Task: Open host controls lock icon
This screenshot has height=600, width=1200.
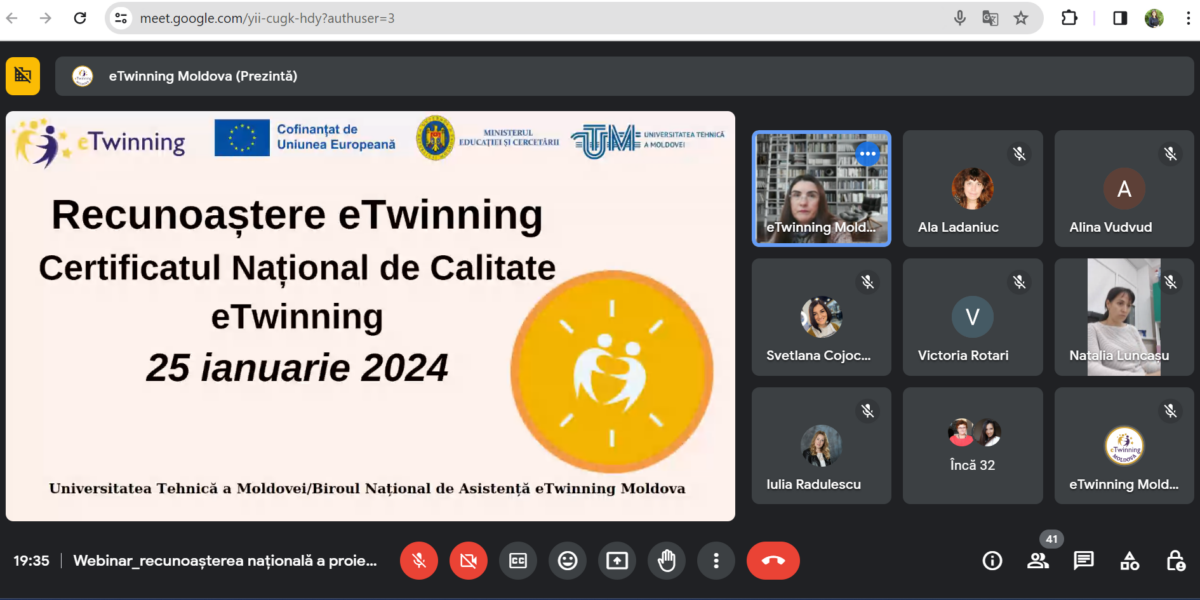Action: (1175, 561)
